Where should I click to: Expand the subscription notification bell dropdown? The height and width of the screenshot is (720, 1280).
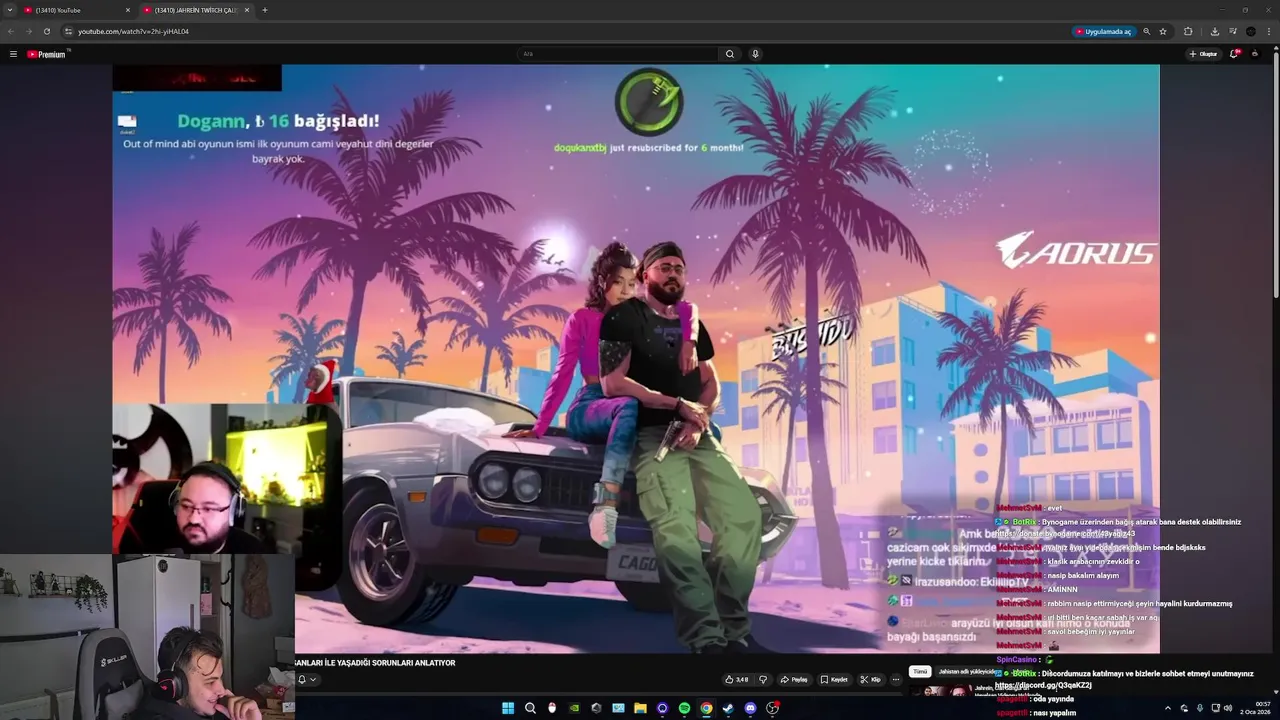307,680
